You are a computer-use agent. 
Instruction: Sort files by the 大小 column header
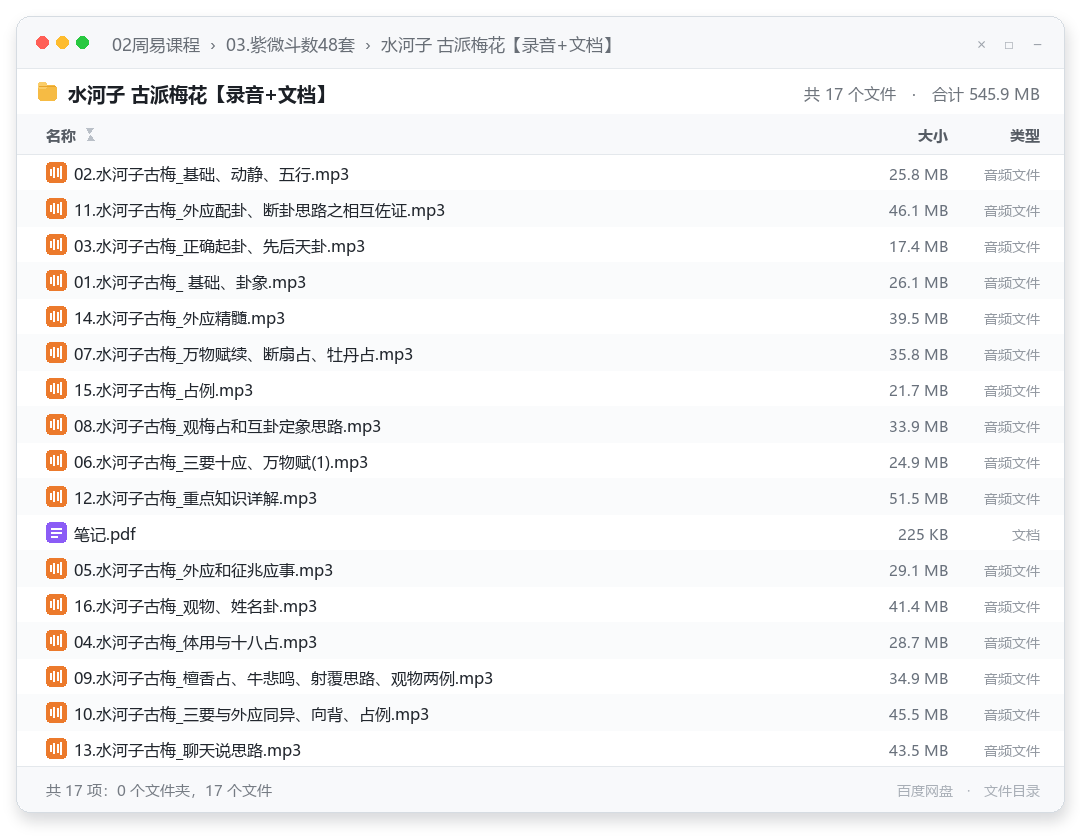pyautogui.click(x=933, y=136)
